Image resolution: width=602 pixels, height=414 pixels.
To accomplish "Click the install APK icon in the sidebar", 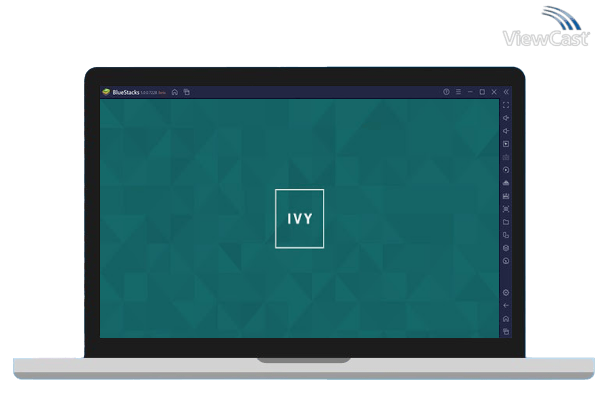I will click(506, 183).
